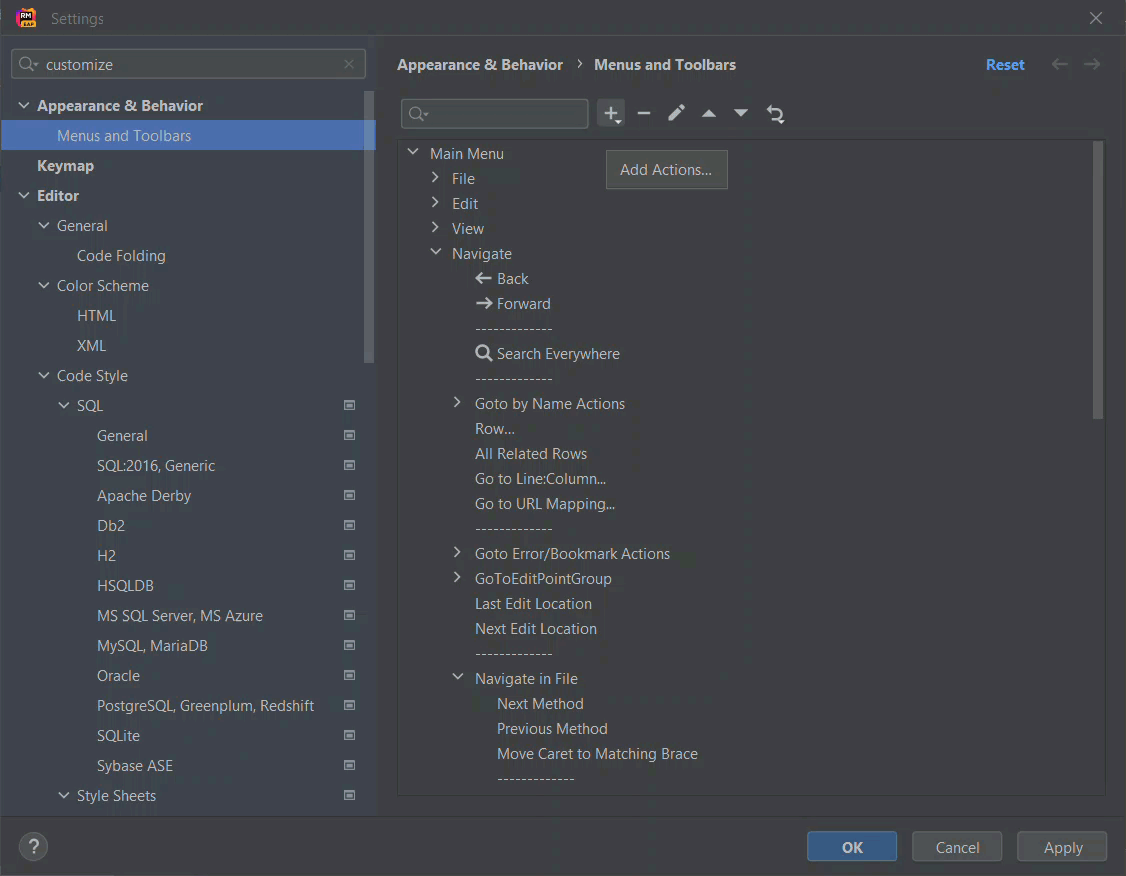This screenshot has height=876, width=1126.
Task: Click the settings search magnifier icon
Action: pos(27,64)
